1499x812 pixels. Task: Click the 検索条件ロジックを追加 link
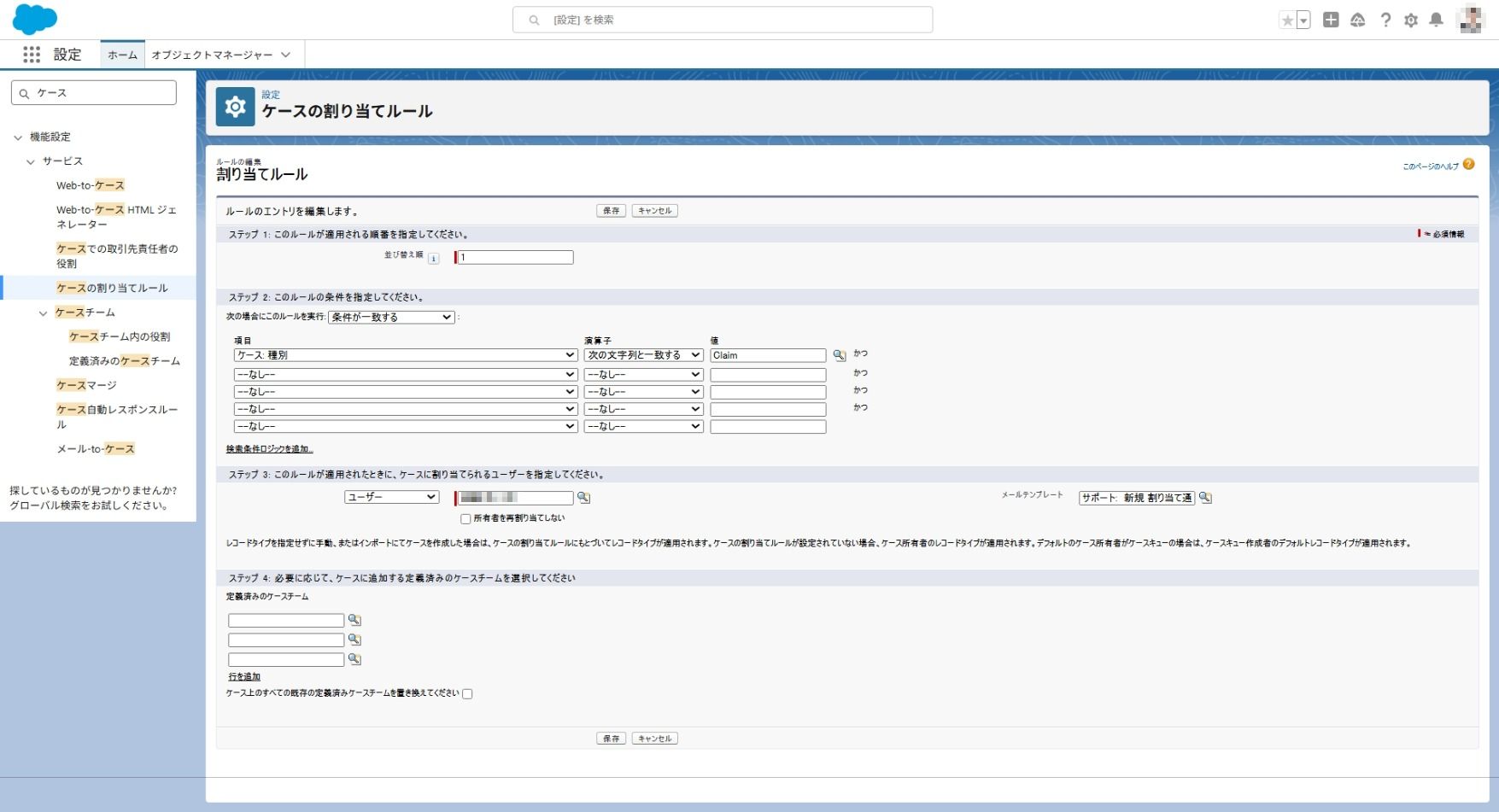click(269, 449)
